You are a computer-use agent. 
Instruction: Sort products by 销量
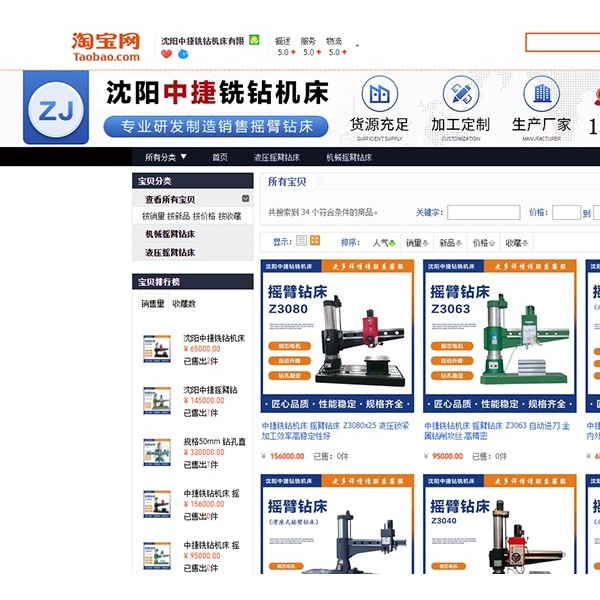(x=417, y=243)
